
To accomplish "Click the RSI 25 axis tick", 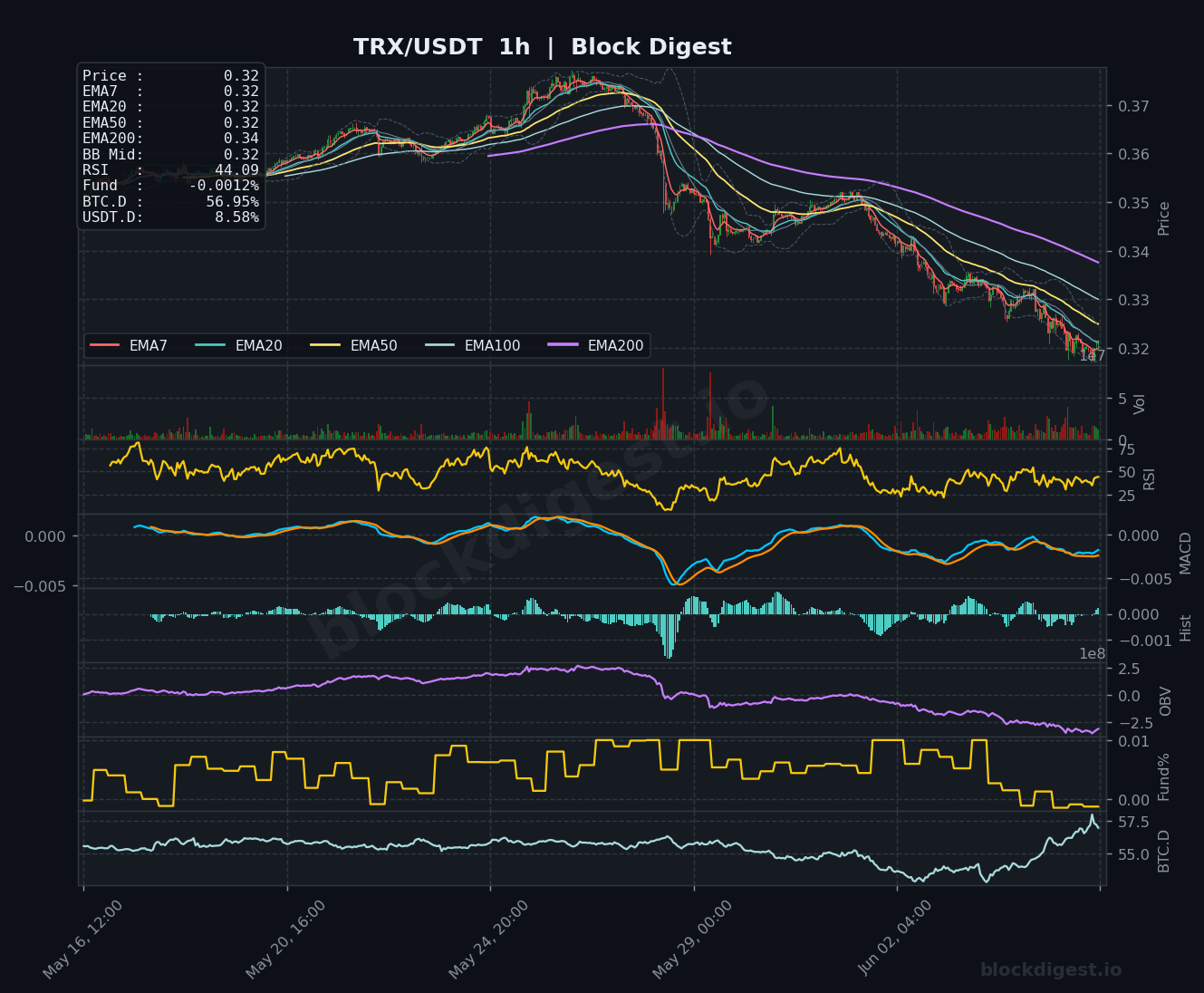I will 1126,496.
